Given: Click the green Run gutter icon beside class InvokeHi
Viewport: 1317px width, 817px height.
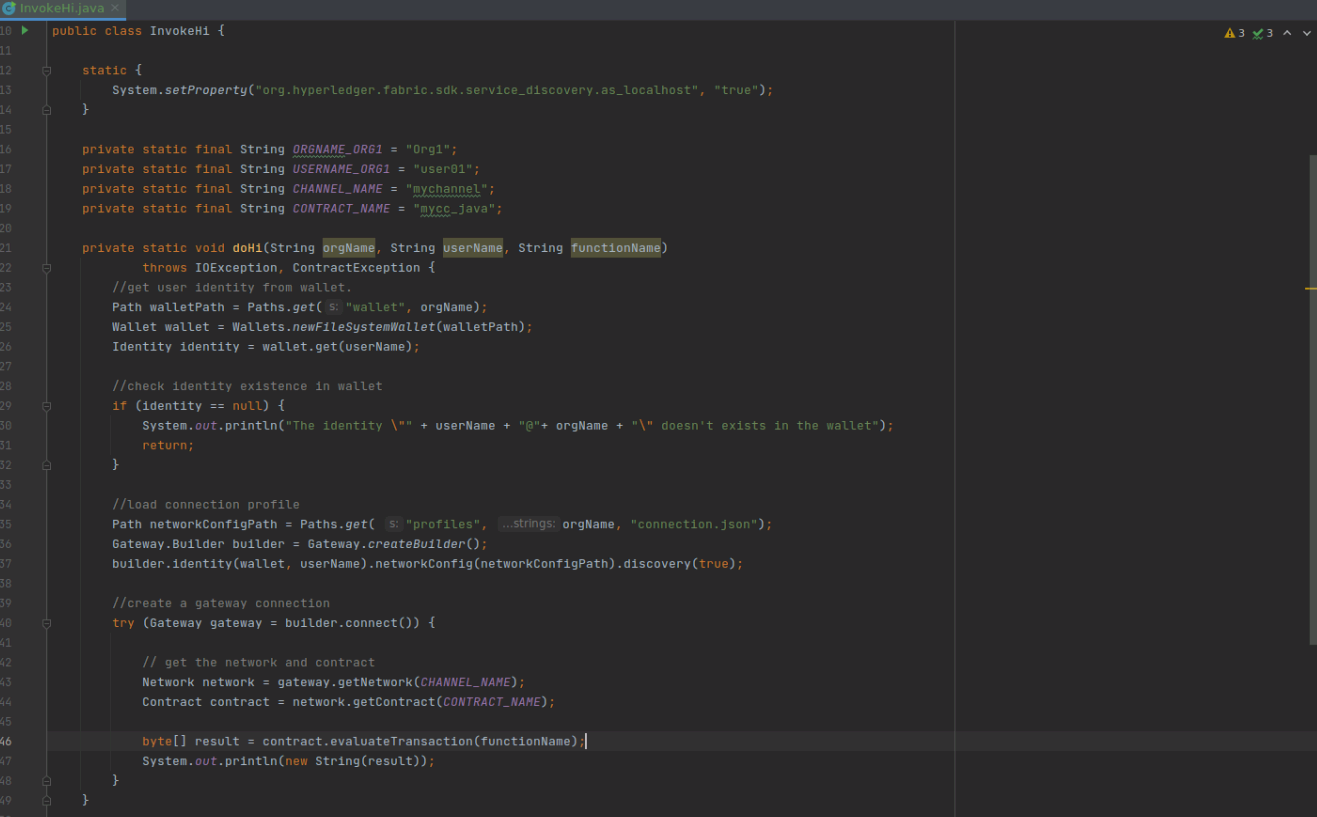Looking at the screenshot, I should (x=25, y=31).
